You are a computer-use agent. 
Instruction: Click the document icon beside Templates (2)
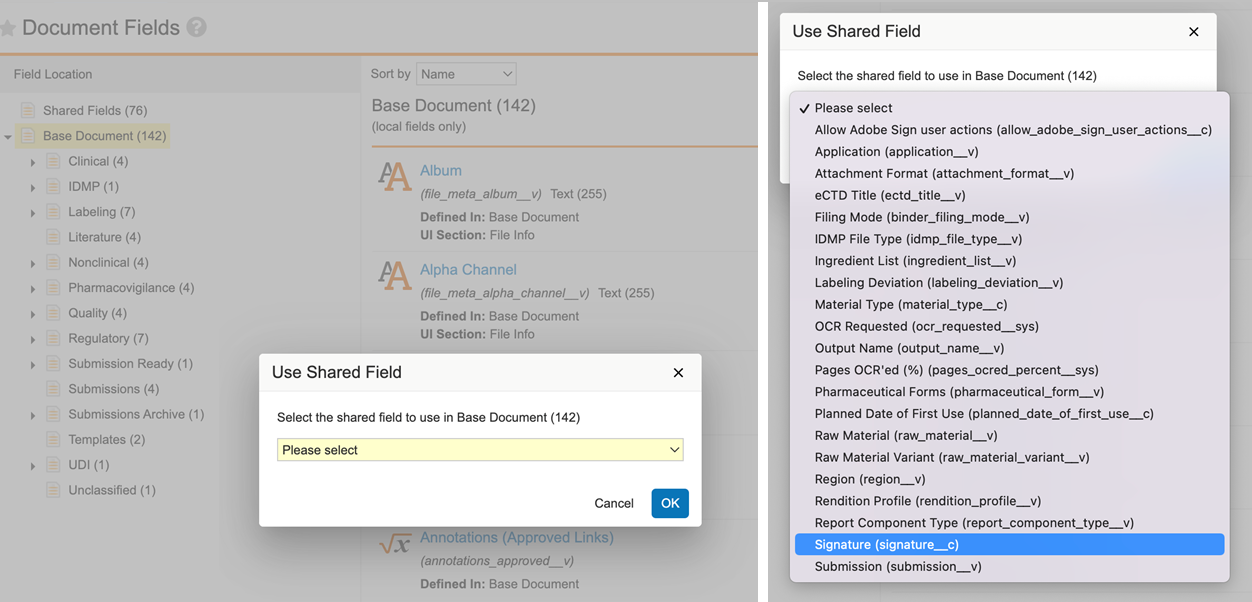(x=53, y=439)
